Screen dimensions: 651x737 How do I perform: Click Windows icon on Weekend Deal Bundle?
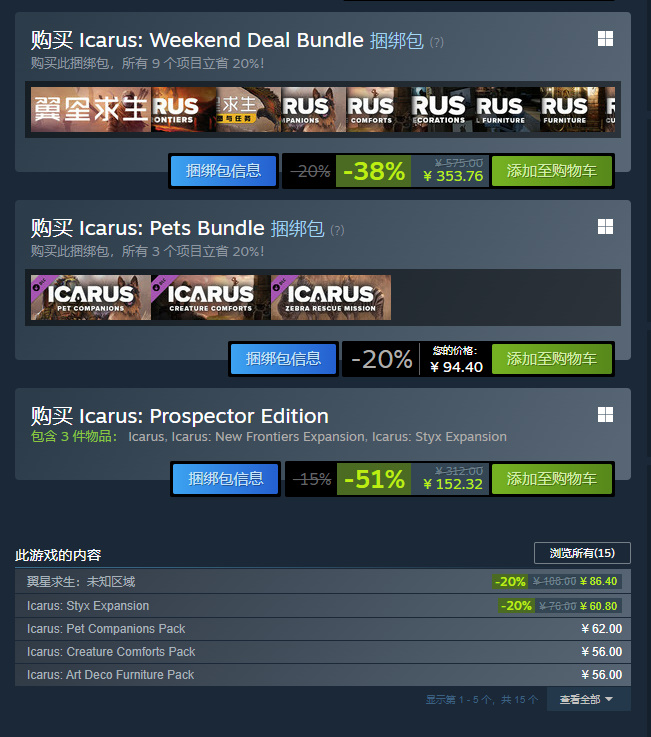click(605, 39)
